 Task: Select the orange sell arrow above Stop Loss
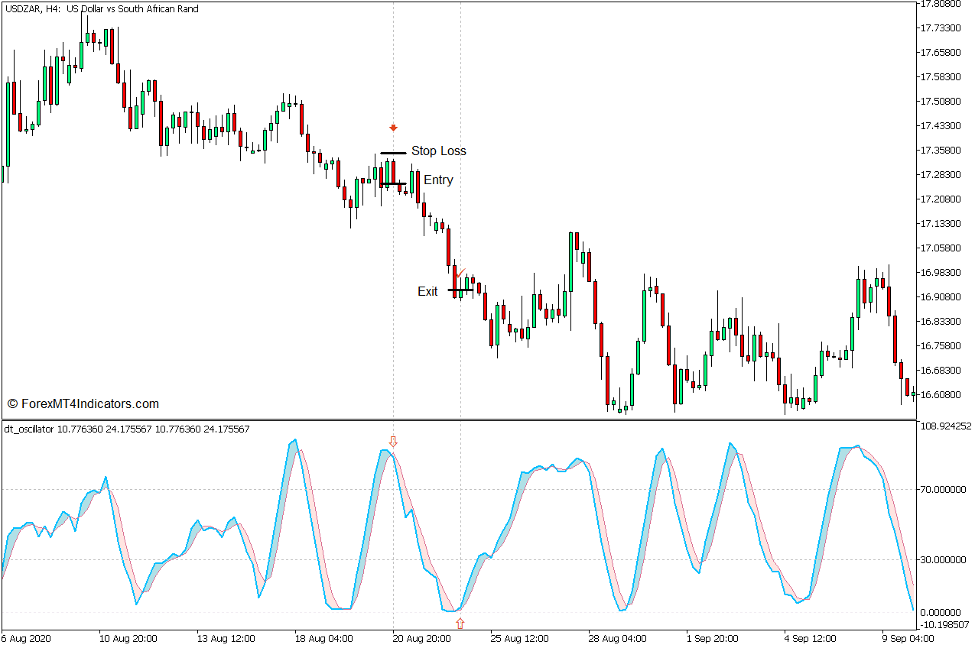tap(393, 129)
